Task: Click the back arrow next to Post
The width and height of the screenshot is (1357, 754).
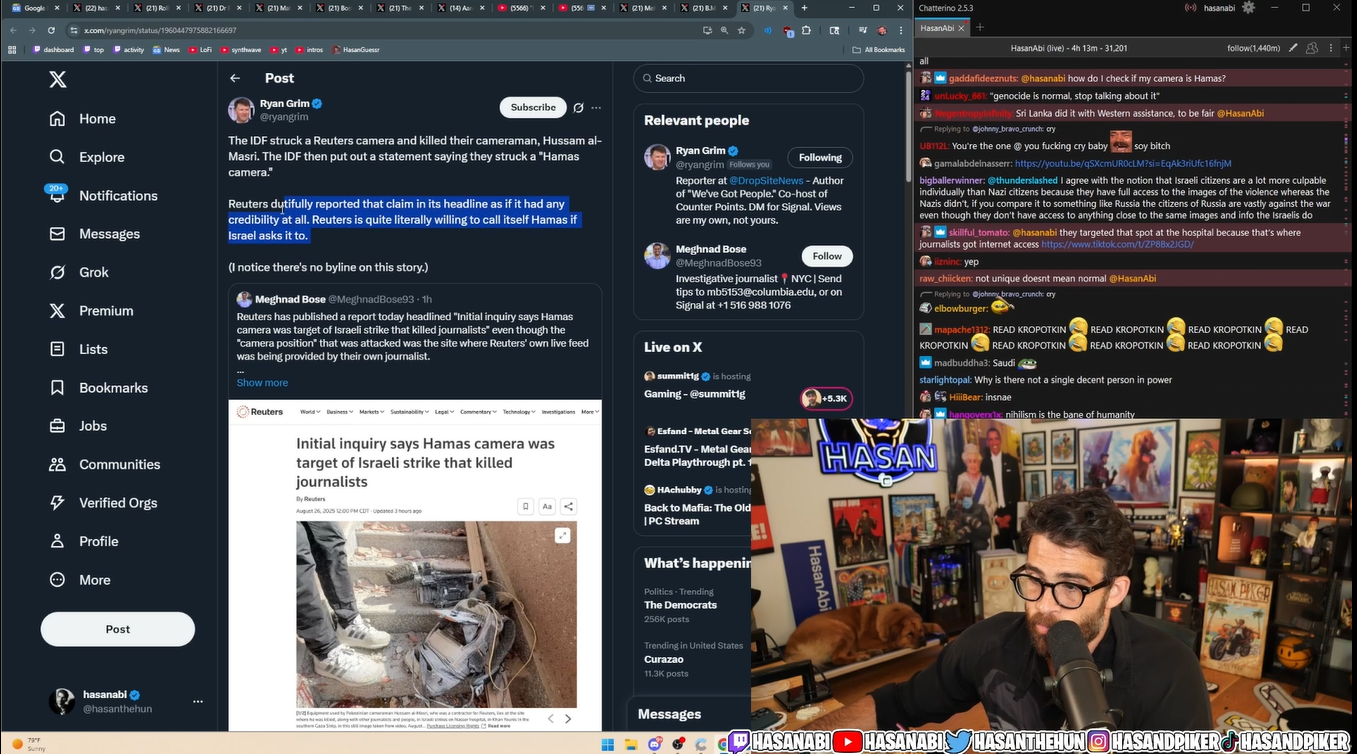Action: click(235, 78)
